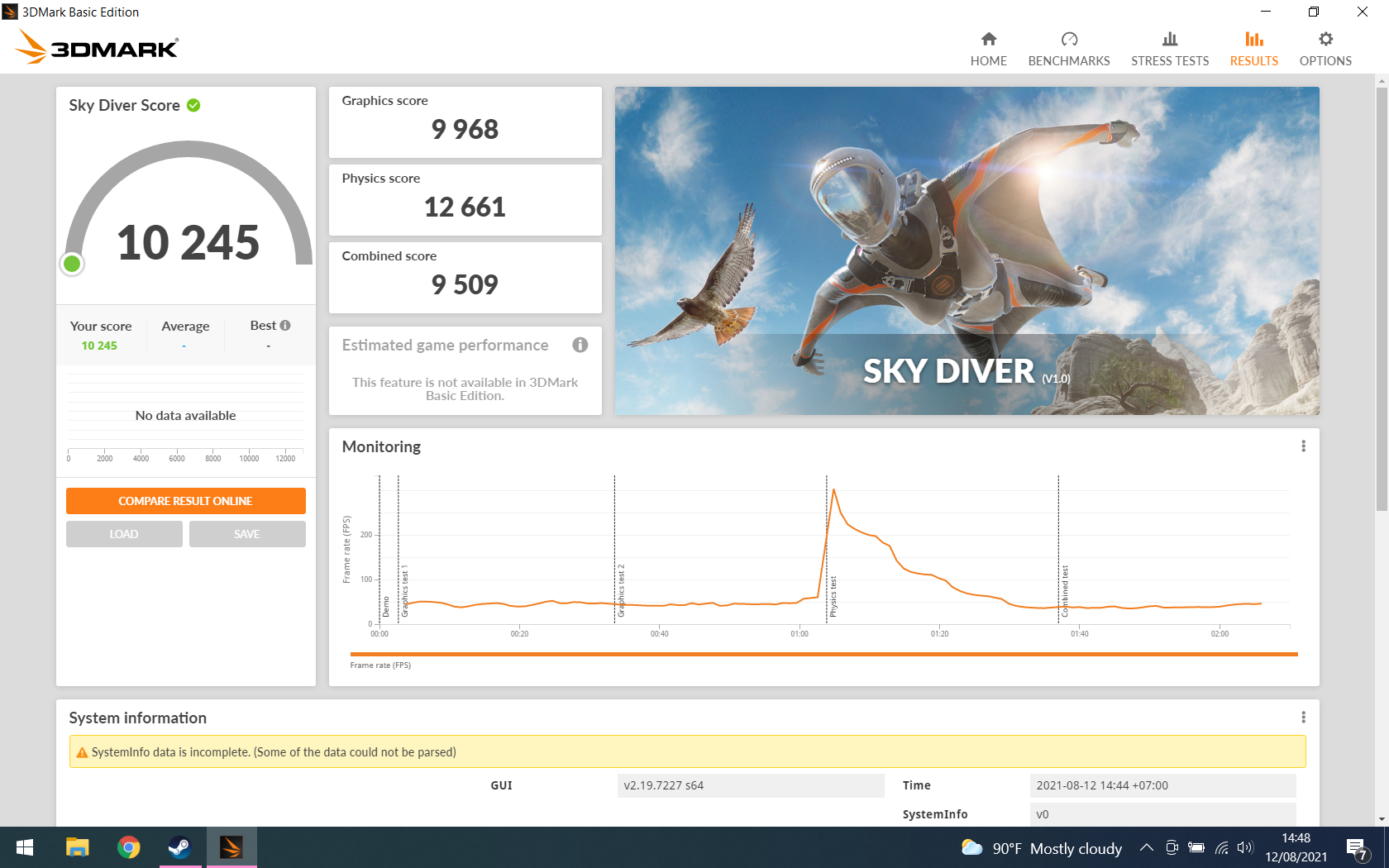Click the GUI version field v2.19.7227 s64
The height and width of the screenshot is (868, 1389).
click(751, 785)
